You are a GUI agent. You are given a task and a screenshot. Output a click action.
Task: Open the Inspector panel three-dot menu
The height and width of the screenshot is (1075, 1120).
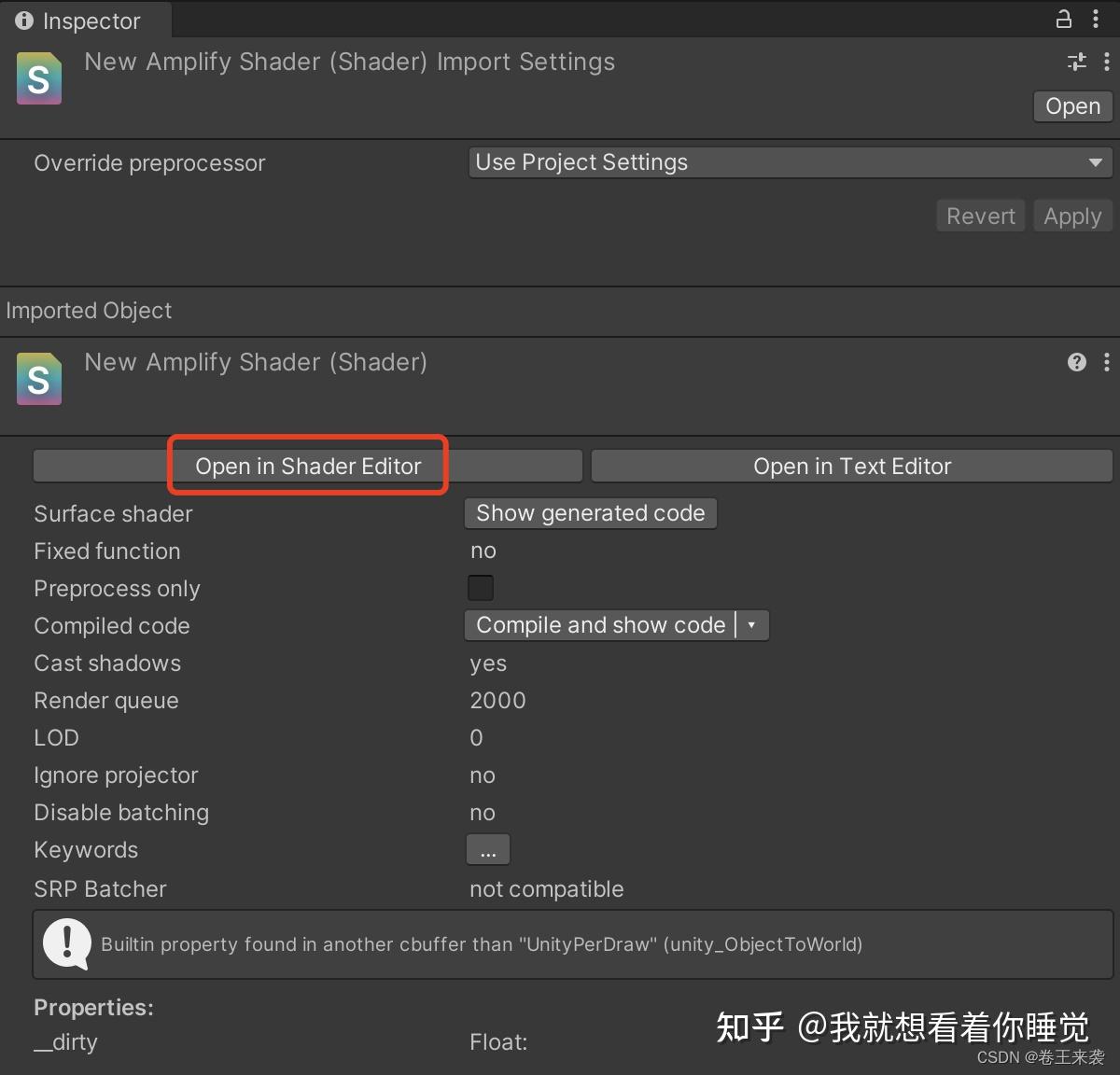click(1097, 20)
